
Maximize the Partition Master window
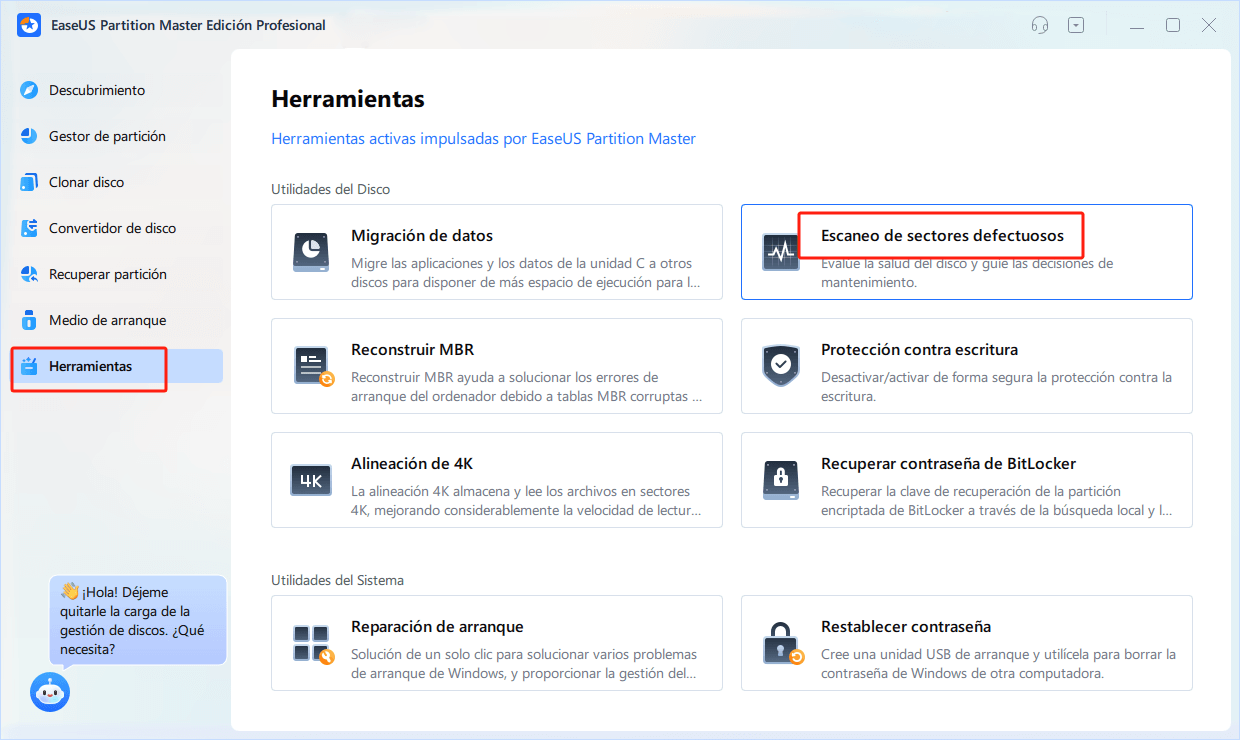click(x=1173, y=25)
